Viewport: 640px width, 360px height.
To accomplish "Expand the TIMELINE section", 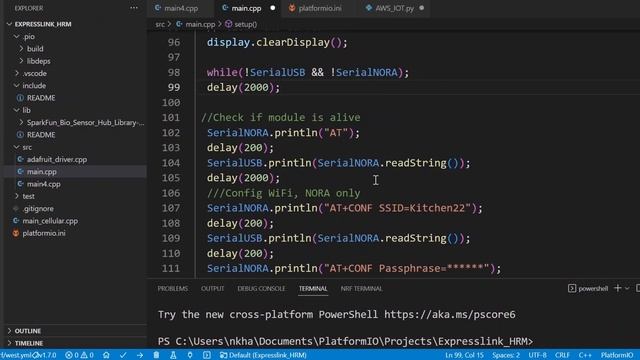I will point(9,343).
